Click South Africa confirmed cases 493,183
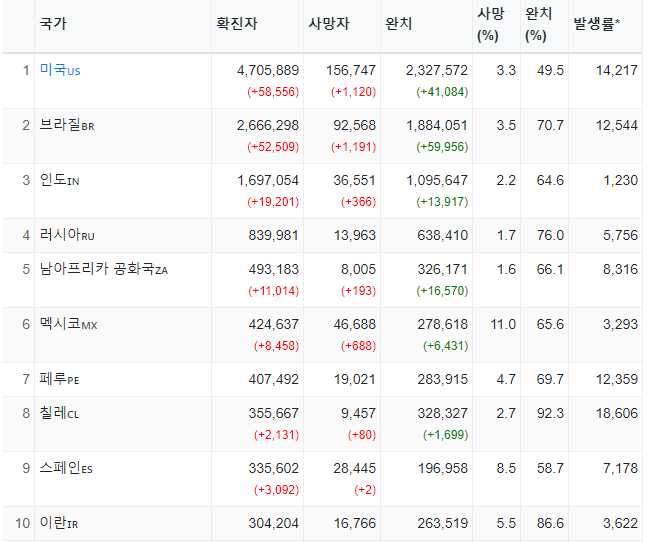Screen dimensions: 647x543 point(274,269)
